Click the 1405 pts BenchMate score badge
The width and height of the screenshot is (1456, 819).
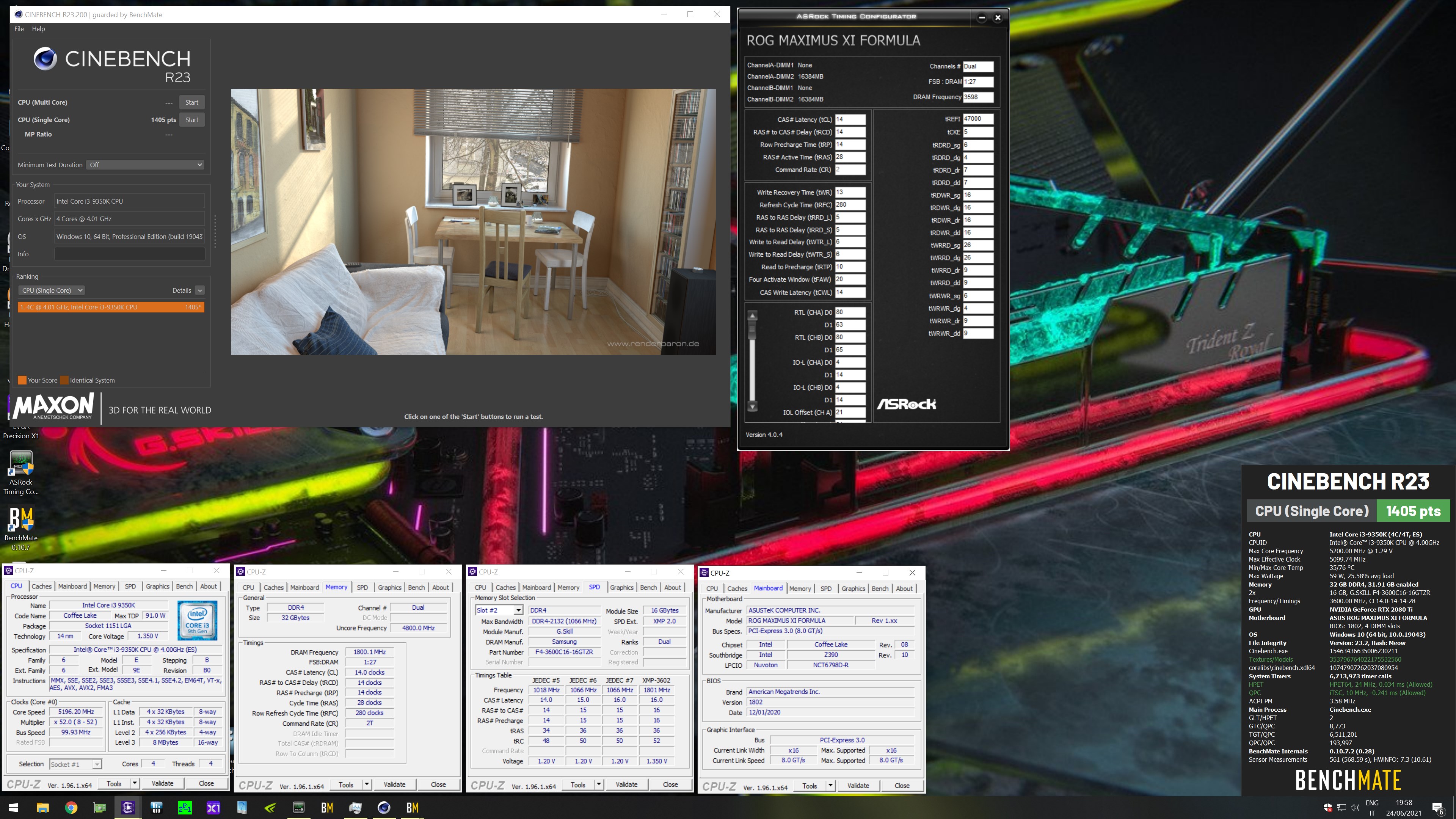coord(1413,511)
